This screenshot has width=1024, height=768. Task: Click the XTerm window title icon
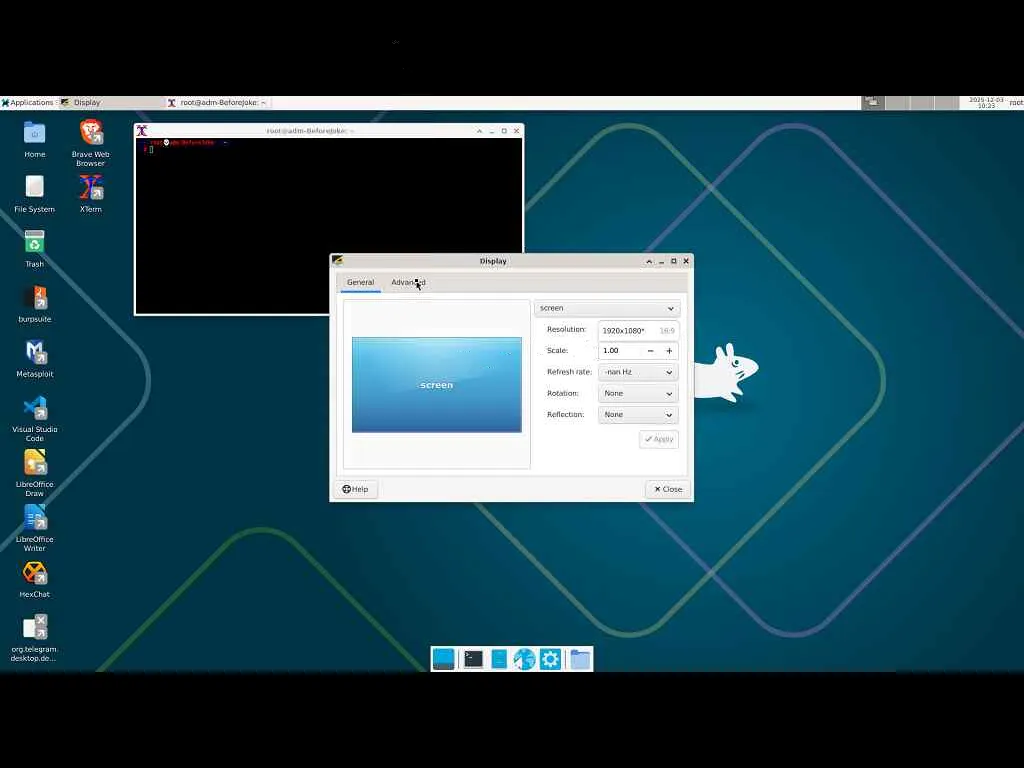[x=142, y=131]
